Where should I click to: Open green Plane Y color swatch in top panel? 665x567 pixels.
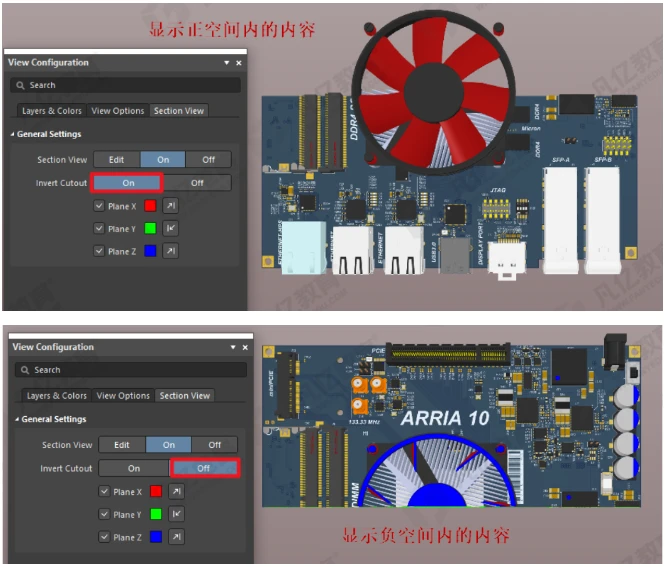(x=150, y=229)
